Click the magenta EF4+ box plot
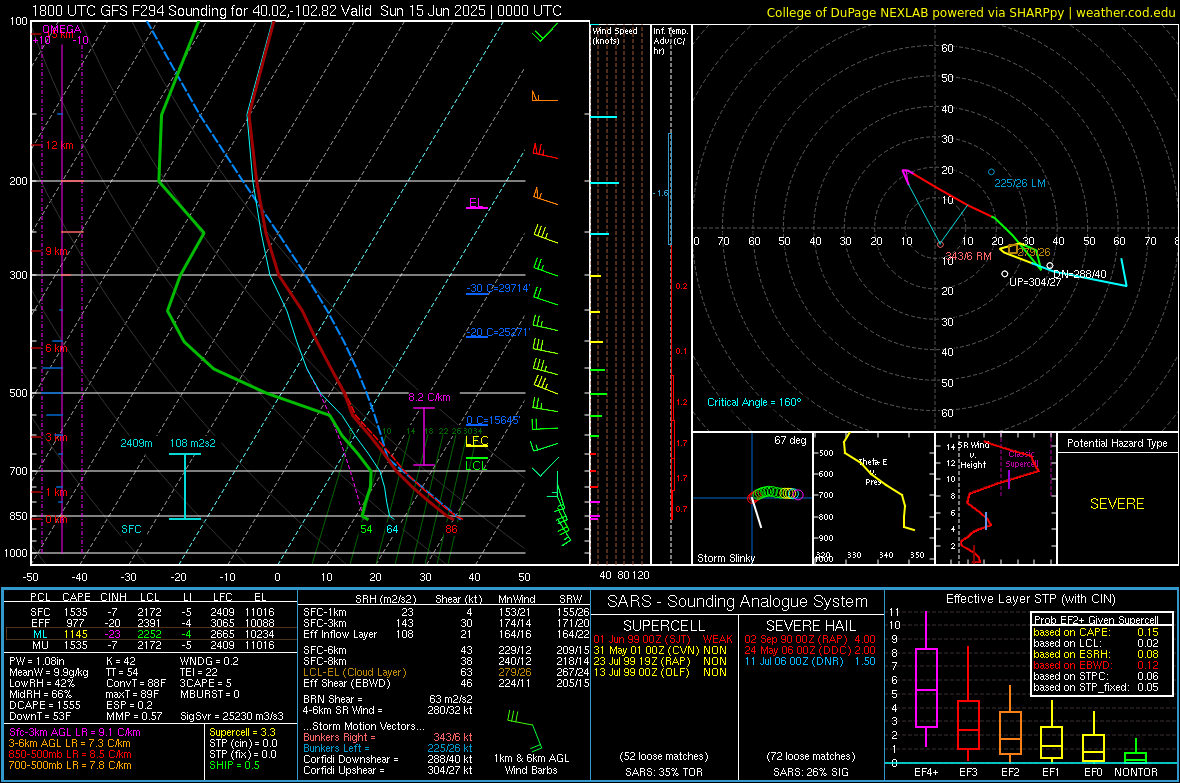Screen dimensions: 1180x783 pyautogui.click(x=926, y=679)
